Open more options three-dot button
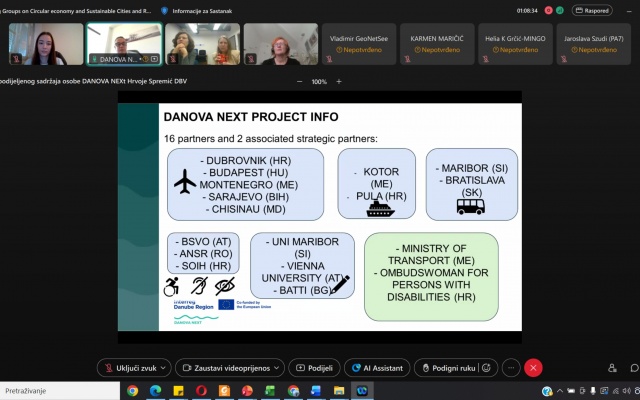640x400 pixels. pos(511,368)
